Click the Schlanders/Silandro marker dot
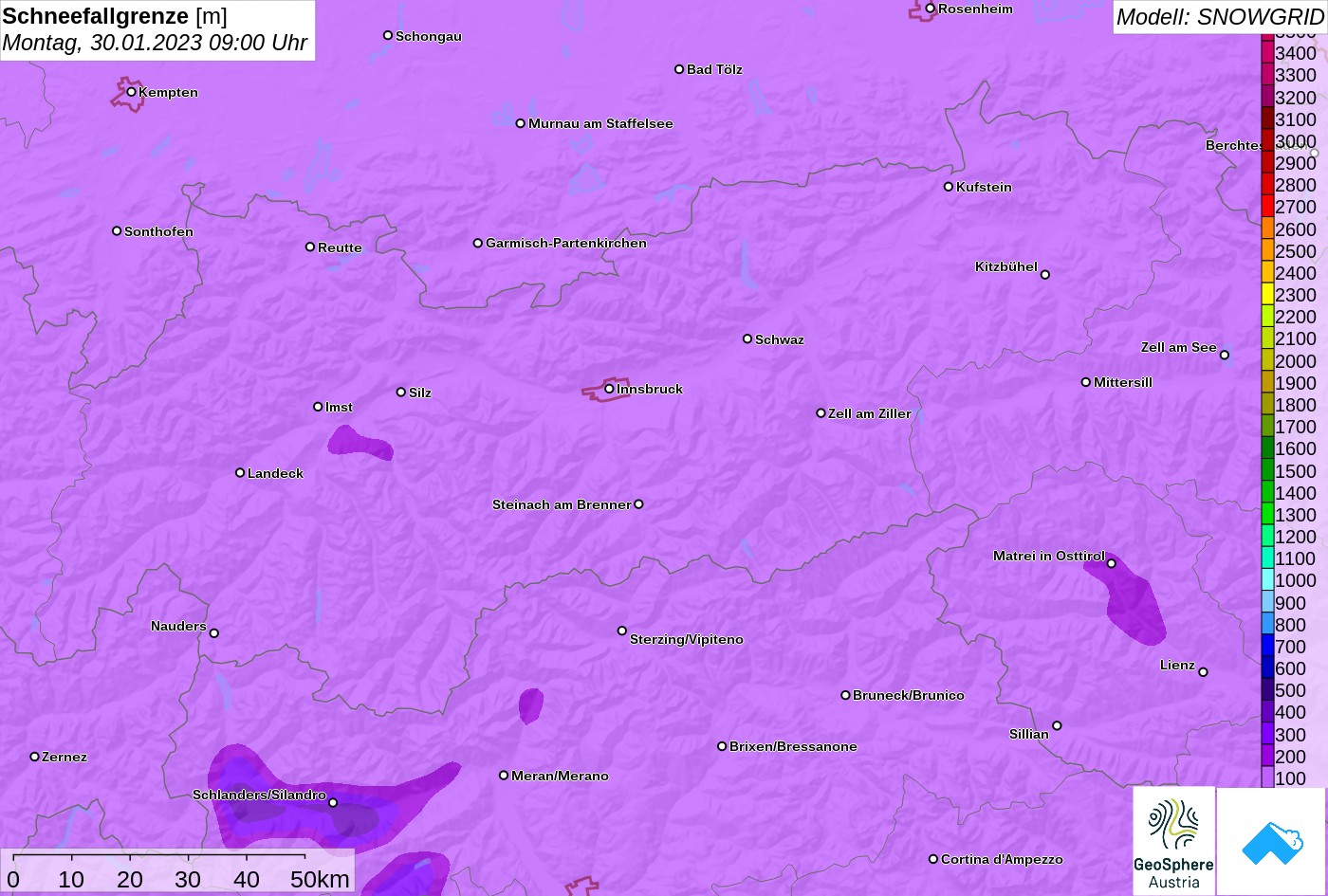 [333, 803]
